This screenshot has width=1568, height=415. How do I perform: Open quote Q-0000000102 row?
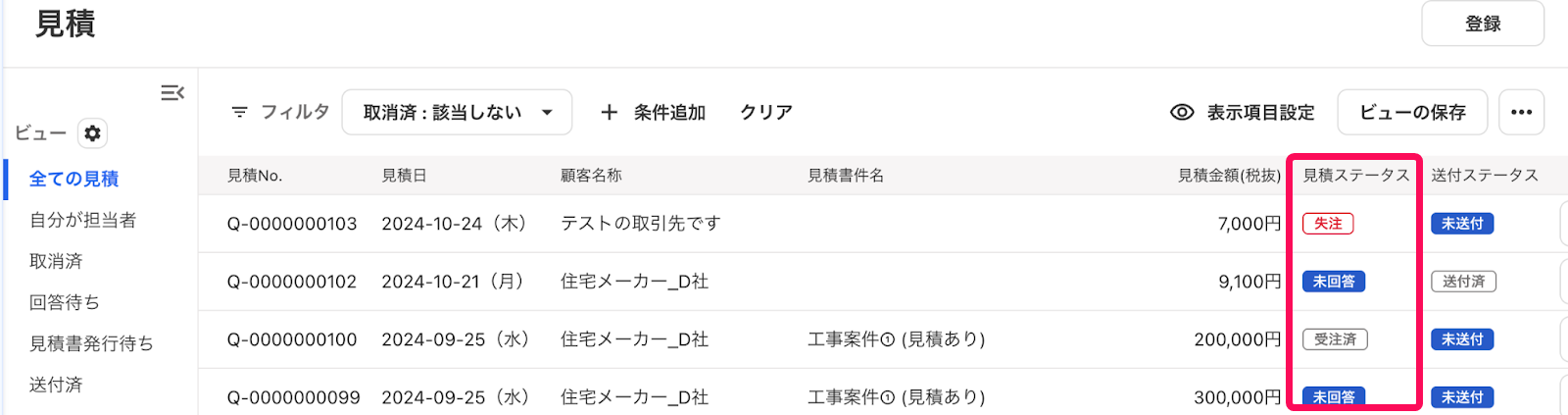coord(882,282)
